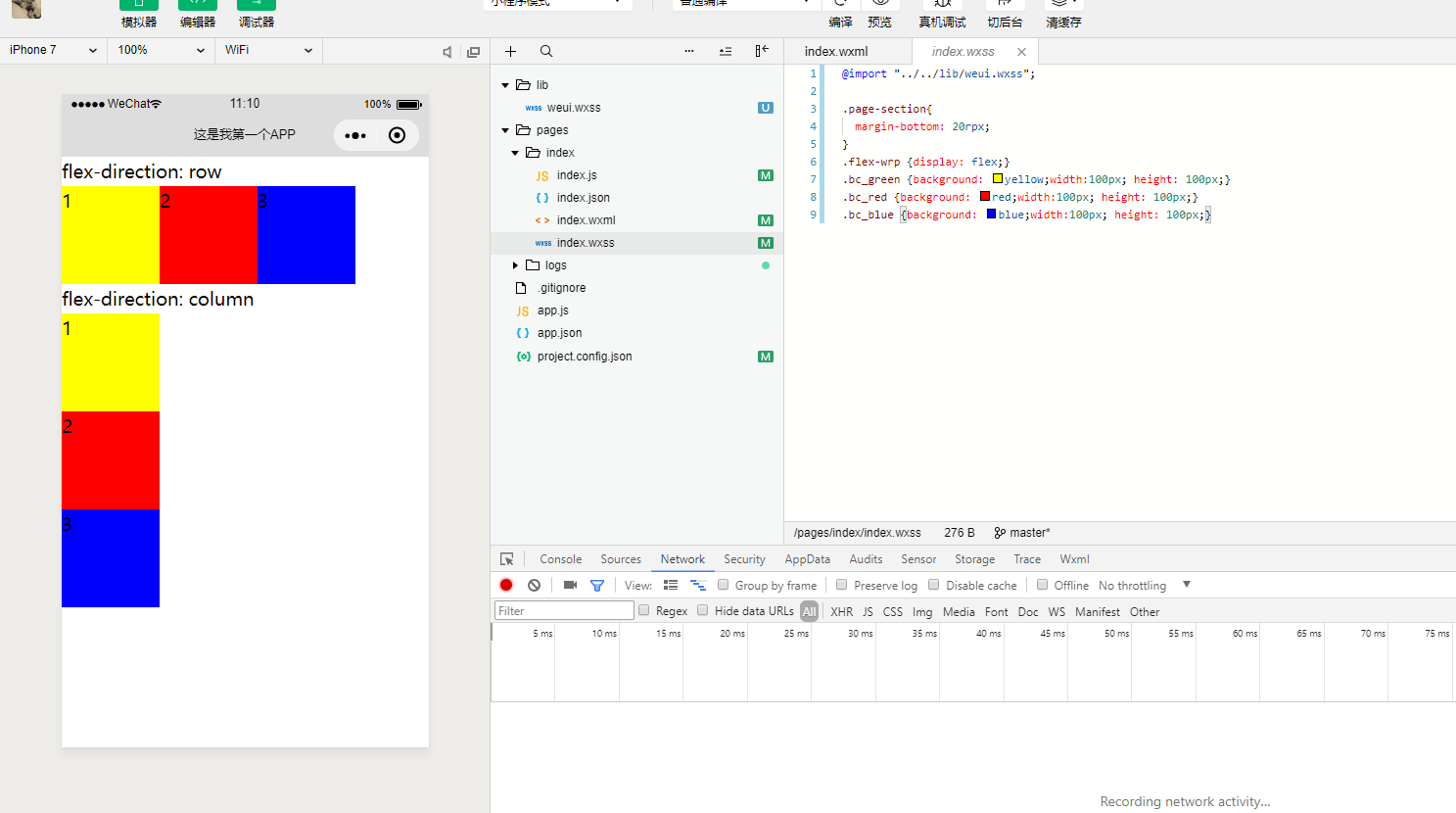Clear the network log
This screenshot has width=1456, height=813.
[x=534, y=585]
